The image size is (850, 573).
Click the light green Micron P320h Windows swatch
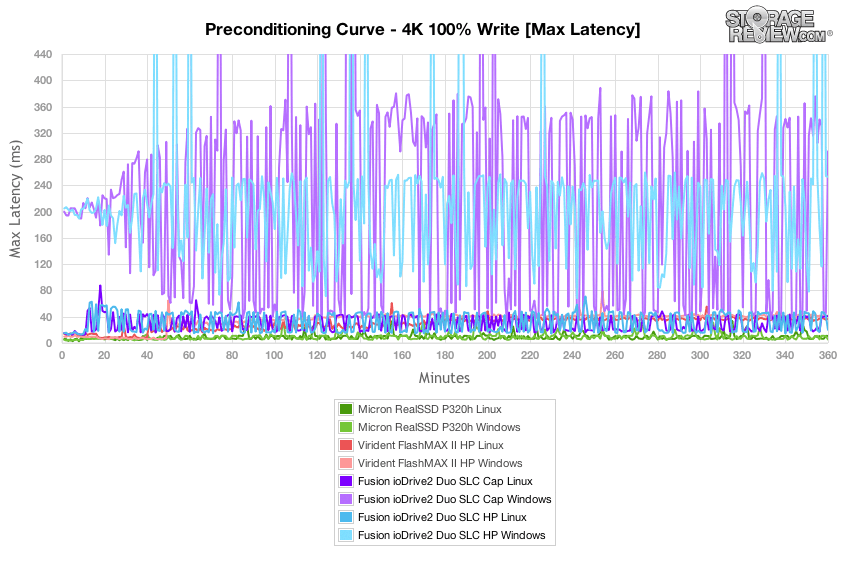tap(346, 427)
